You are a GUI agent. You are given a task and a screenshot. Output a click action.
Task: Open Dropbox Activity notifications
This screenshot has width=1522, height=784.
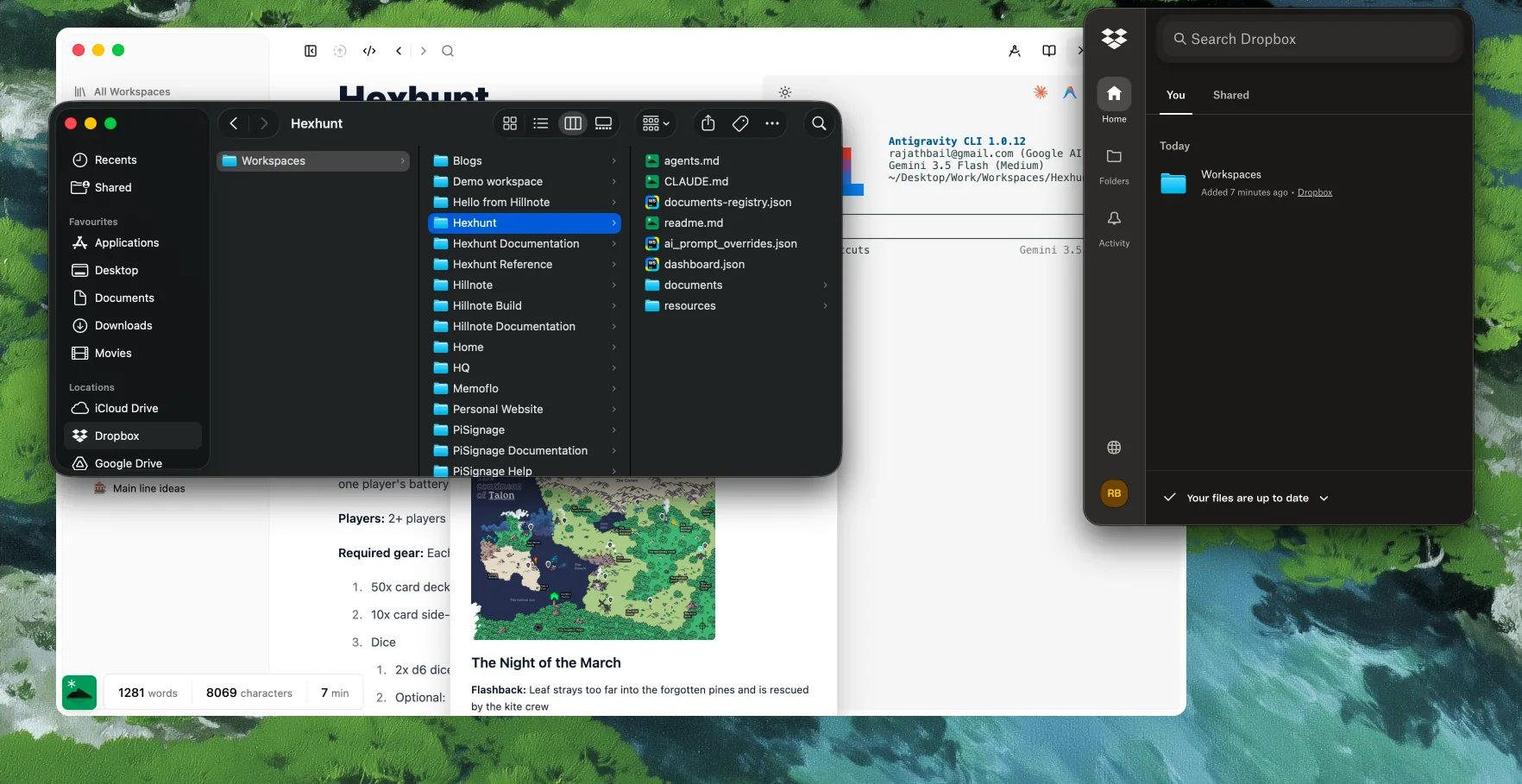(x=1114, y=229)
